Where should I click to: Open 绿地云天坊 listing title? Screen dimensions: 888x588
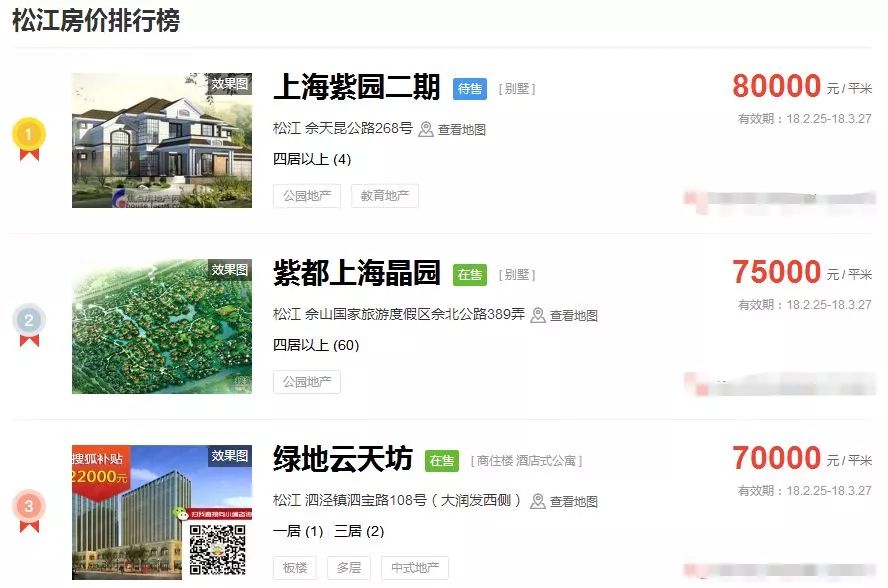point(343,459)
